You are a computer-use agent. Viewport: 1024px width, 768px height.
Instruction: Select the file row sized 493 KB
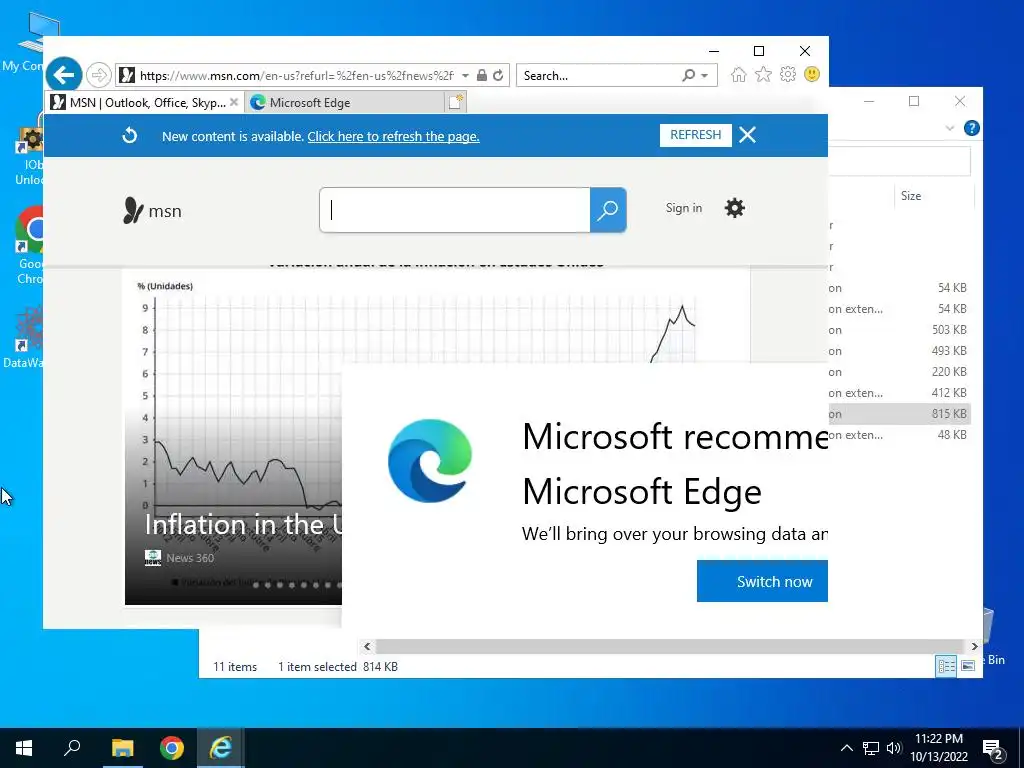tap(899, 351)
